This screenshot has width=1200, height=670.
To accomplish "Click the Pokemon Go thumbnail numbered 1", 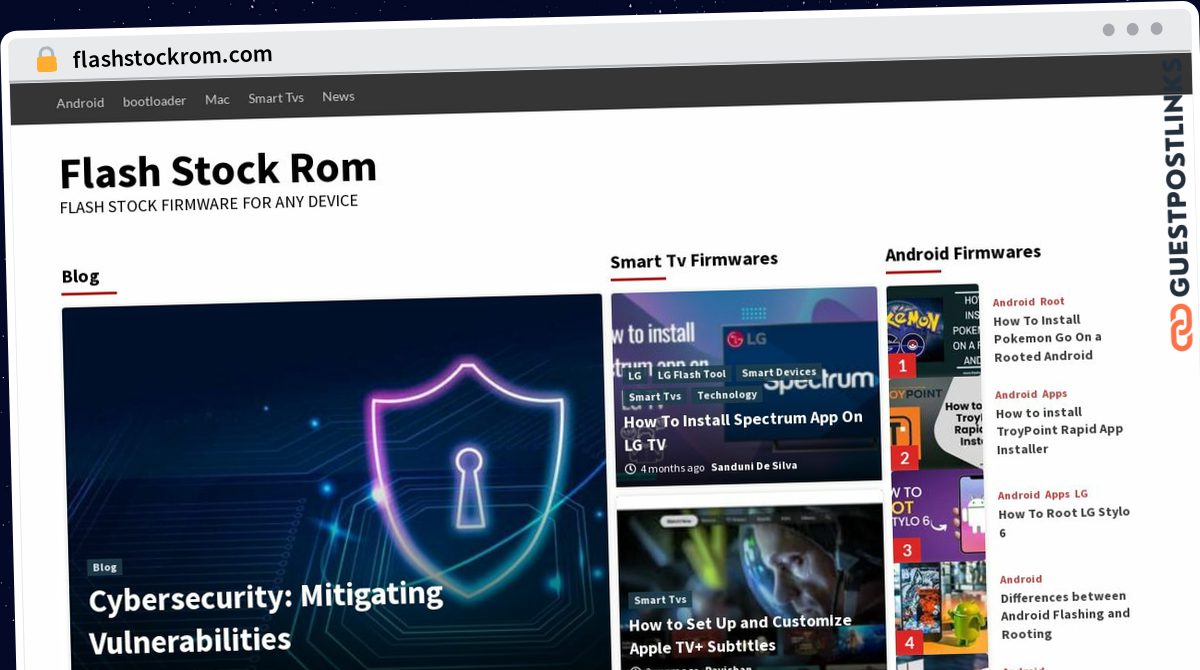I will point(934,331).
